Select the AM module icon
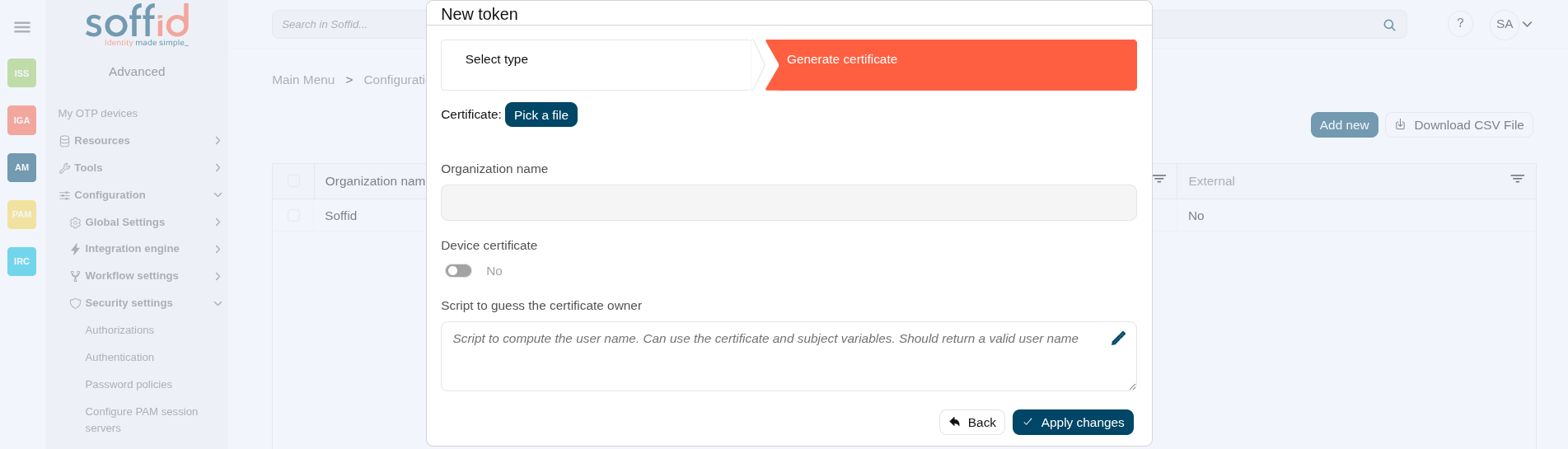Viewport: 1568px width, 449px height. click(22, 167)
